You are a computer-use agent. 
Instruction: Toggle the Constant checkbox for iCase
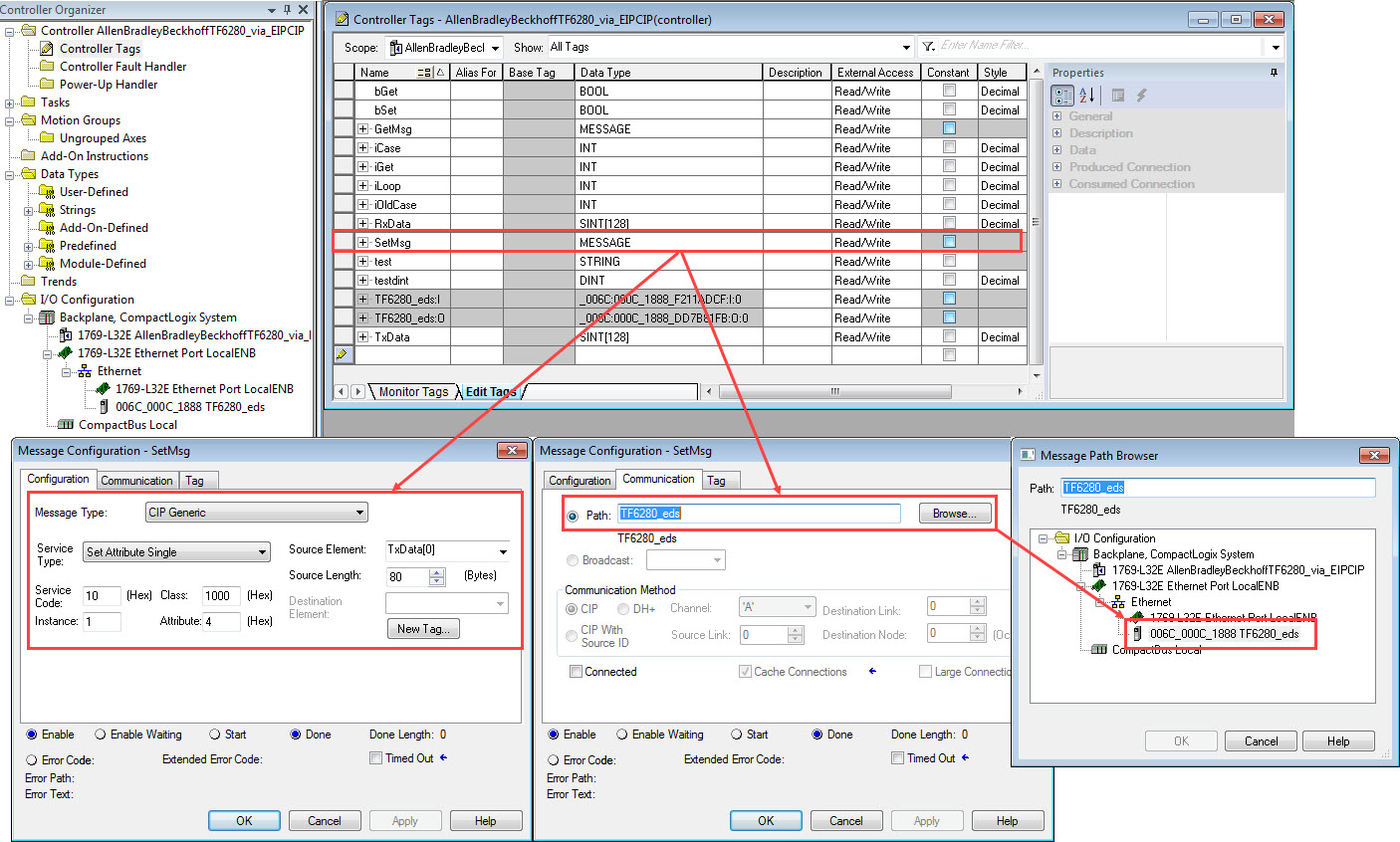coord(949,146)
